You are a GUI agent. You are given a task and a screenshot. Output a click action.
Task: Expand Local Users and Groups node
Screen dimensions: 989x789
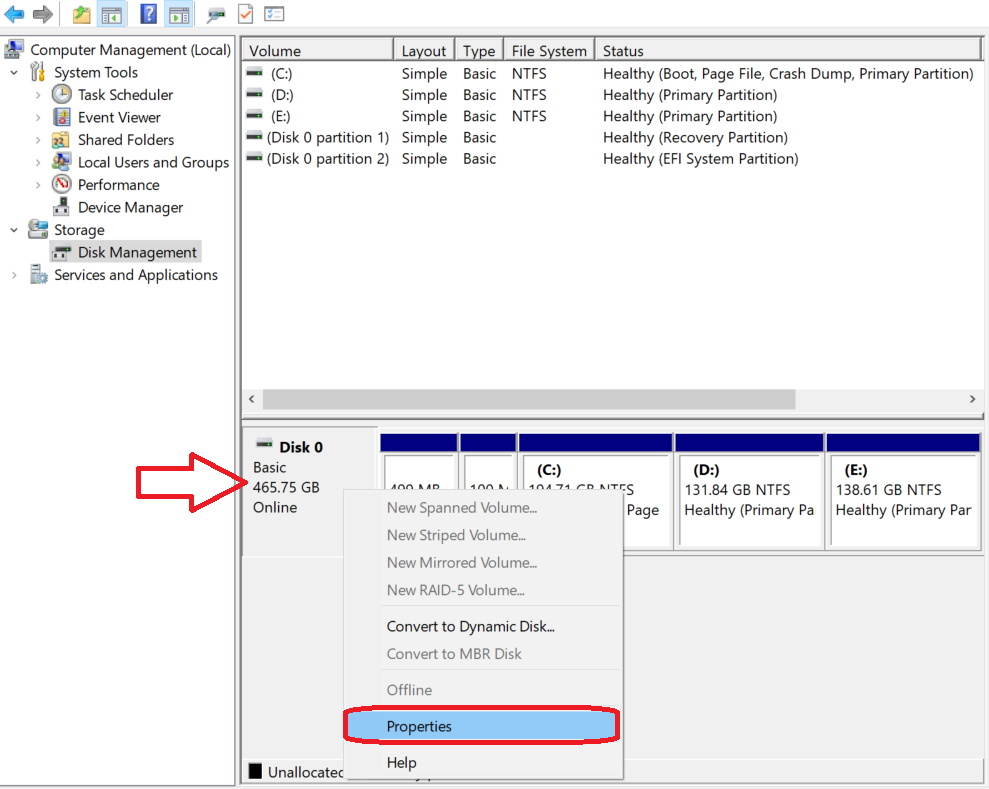[38, 163]
